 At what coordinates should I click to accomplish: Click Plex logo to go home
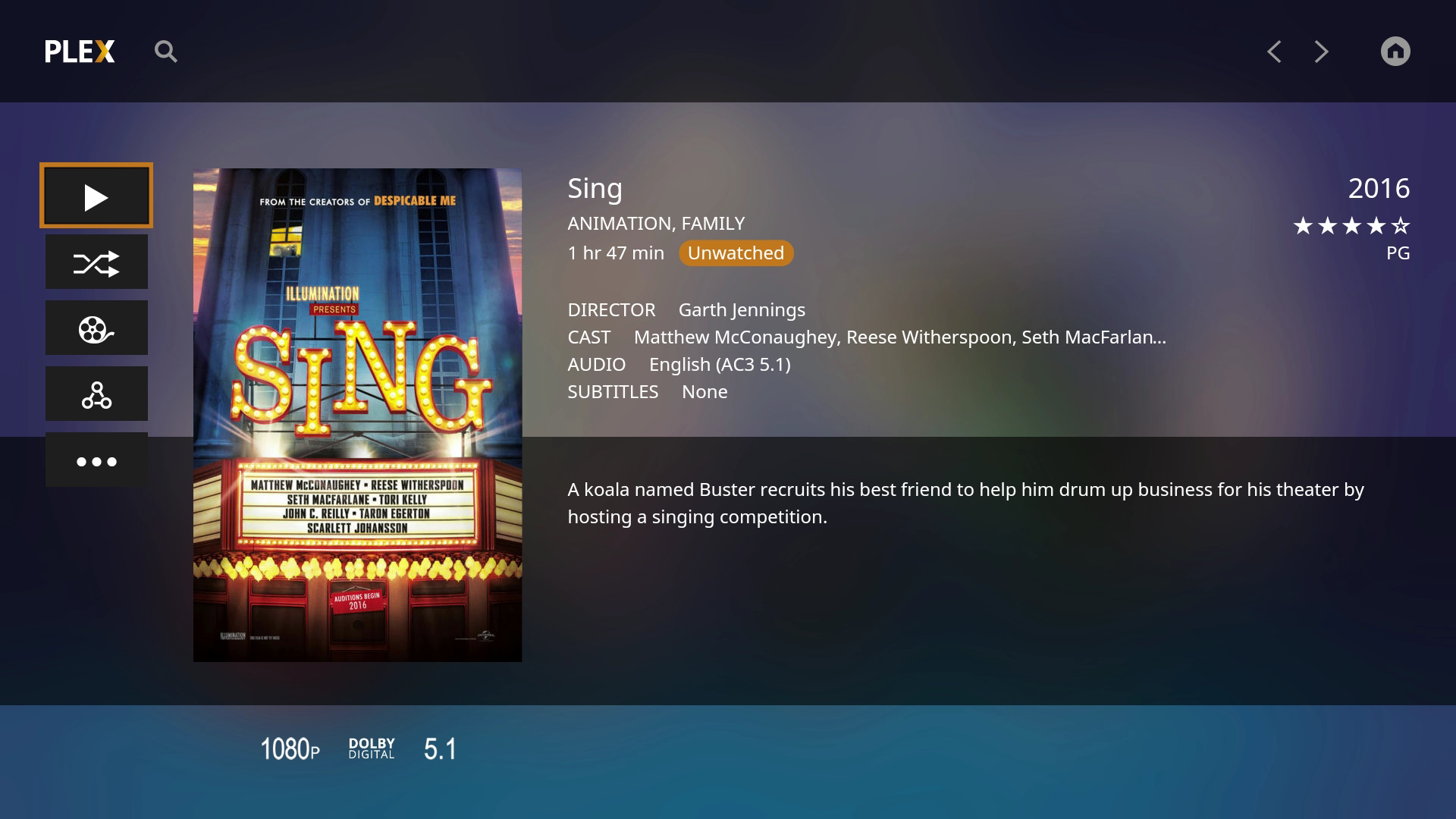(x=78, y=51)
